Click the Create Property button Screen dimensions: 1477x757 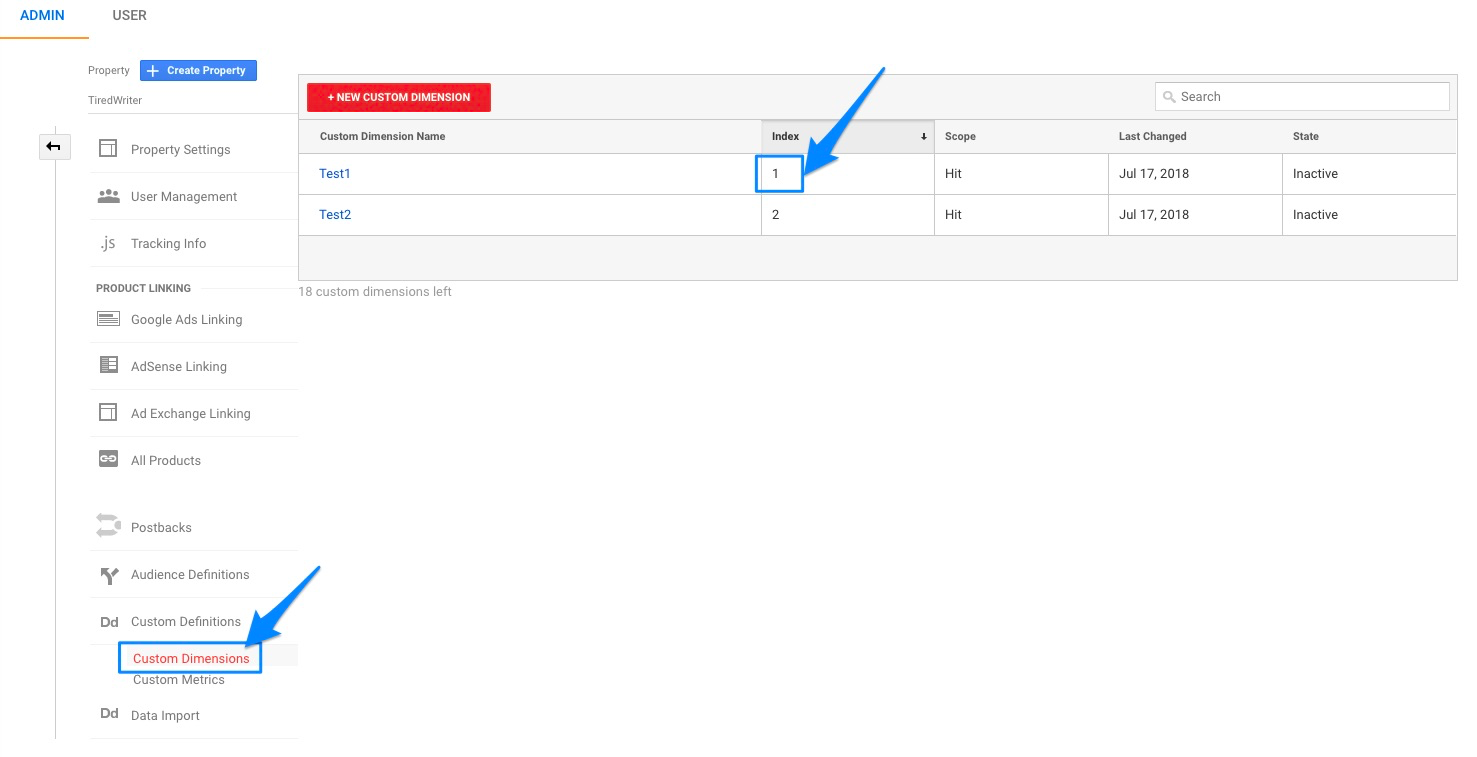pyautogui.click(x=198, y=70)
